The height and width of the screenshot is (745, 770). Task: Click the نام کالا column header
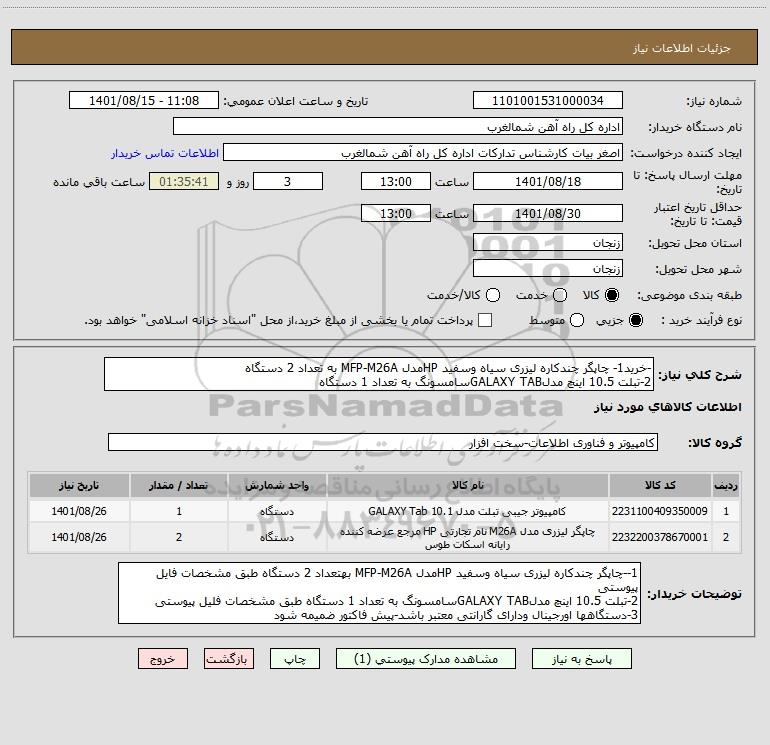coord(468,485)
